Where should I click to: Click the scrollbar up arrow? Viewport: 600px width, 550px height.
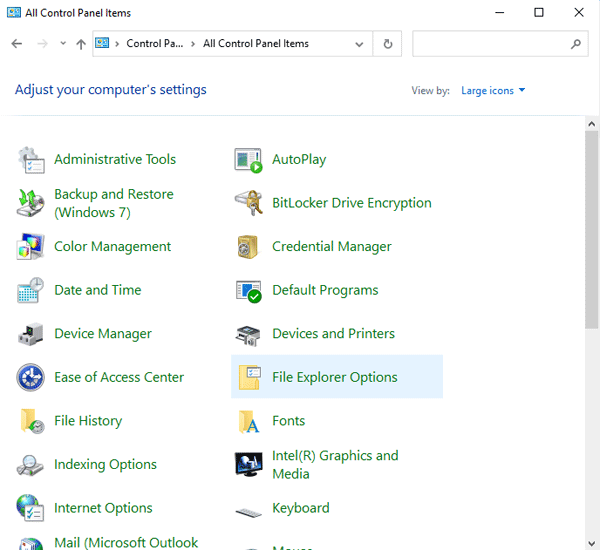592,124
